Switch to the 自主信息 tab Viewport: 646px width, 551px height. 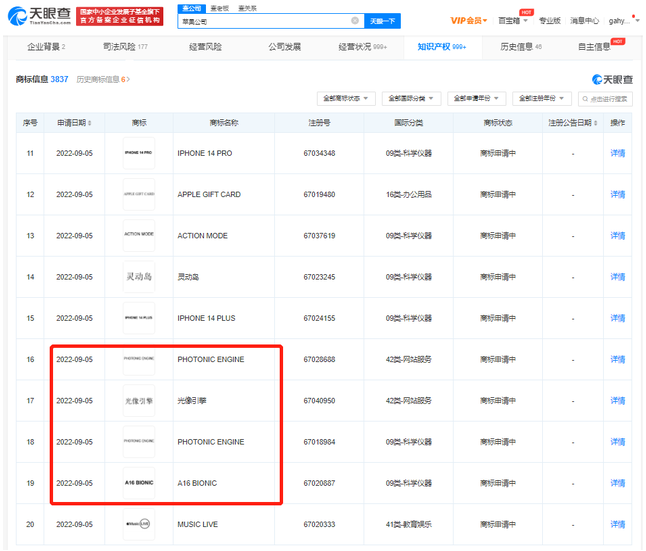595,47
